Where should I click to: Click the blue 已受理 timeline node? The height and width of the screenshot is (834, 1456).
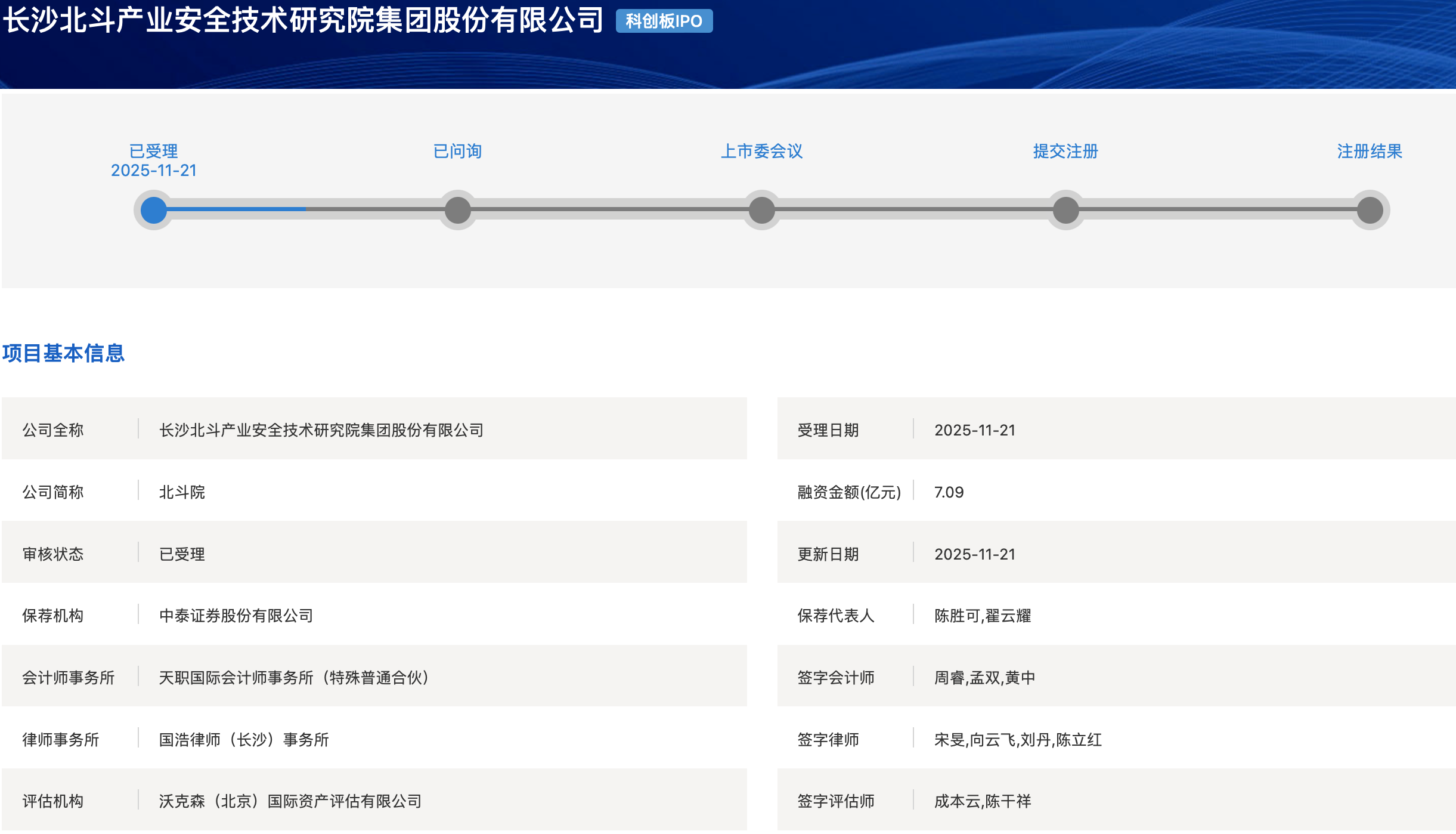(x=154, y=210)
